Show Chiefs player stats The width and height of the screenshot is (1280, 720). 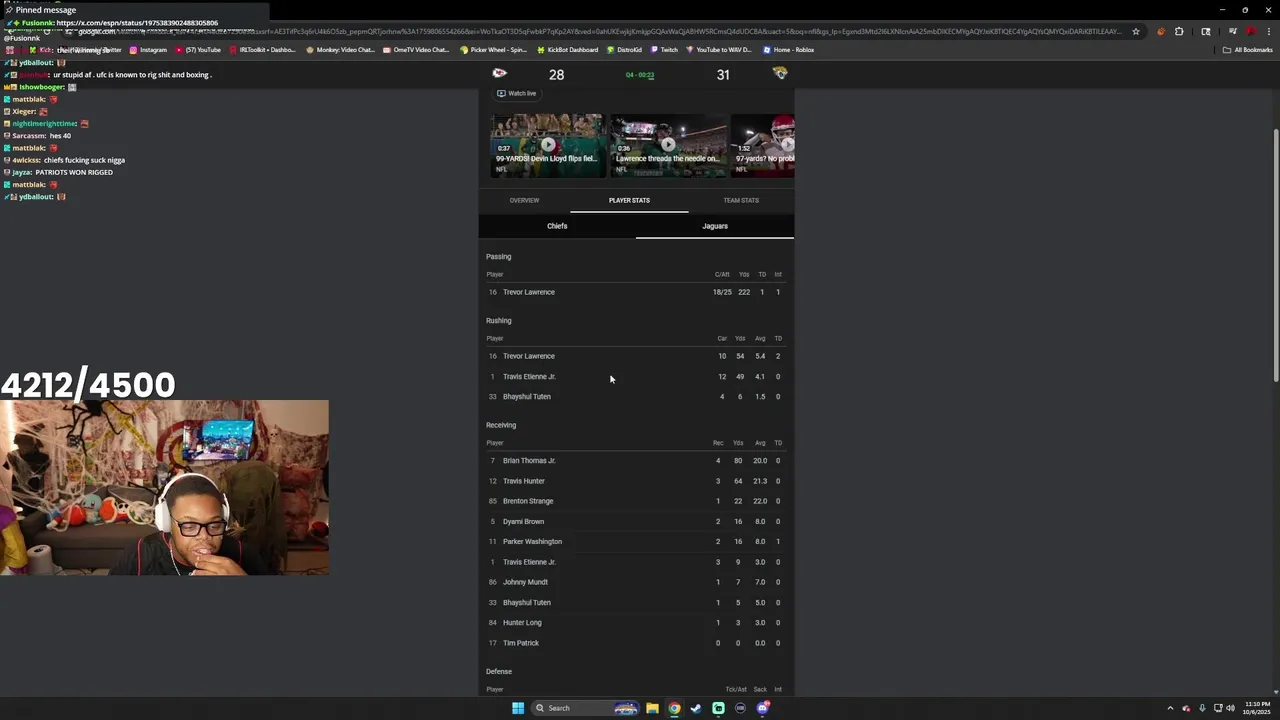557,226
